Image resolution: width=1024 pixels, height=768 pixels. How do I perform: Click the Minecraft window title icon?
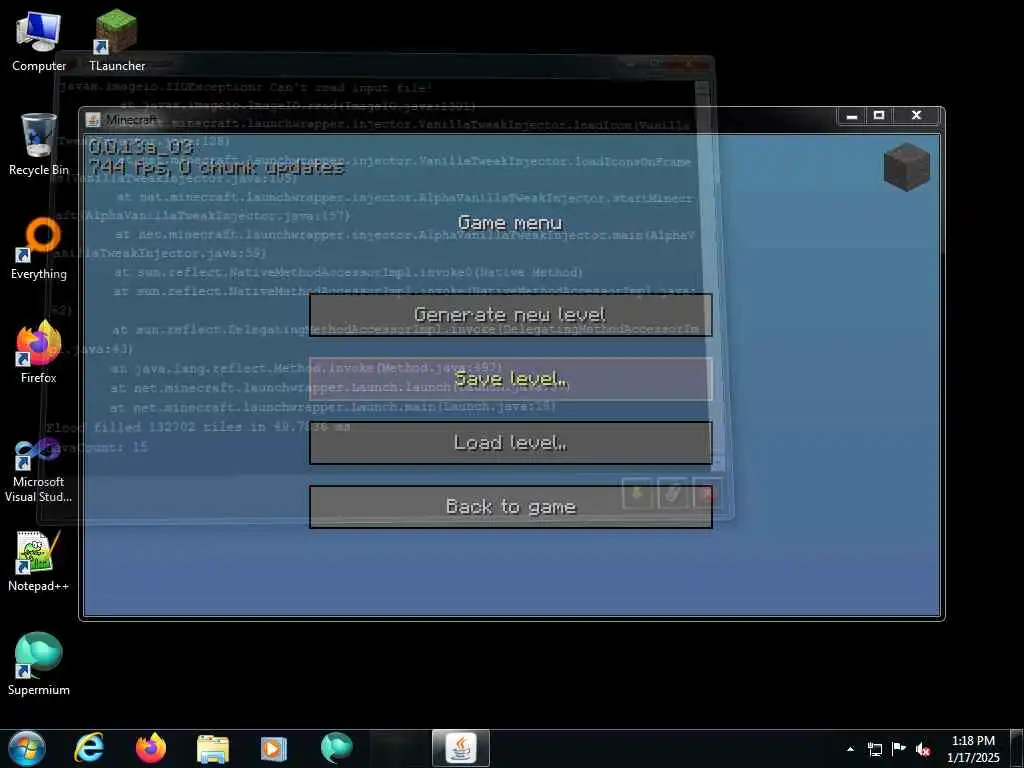click(94, 120)
